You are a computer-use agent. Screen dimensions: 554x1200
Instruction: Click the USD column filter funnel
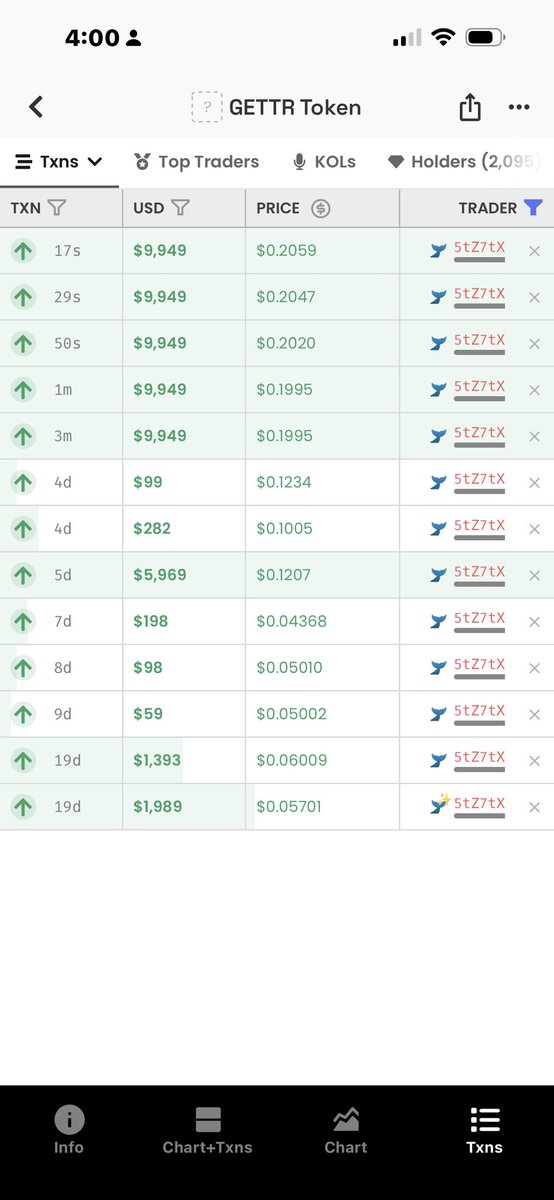[180, 208]
